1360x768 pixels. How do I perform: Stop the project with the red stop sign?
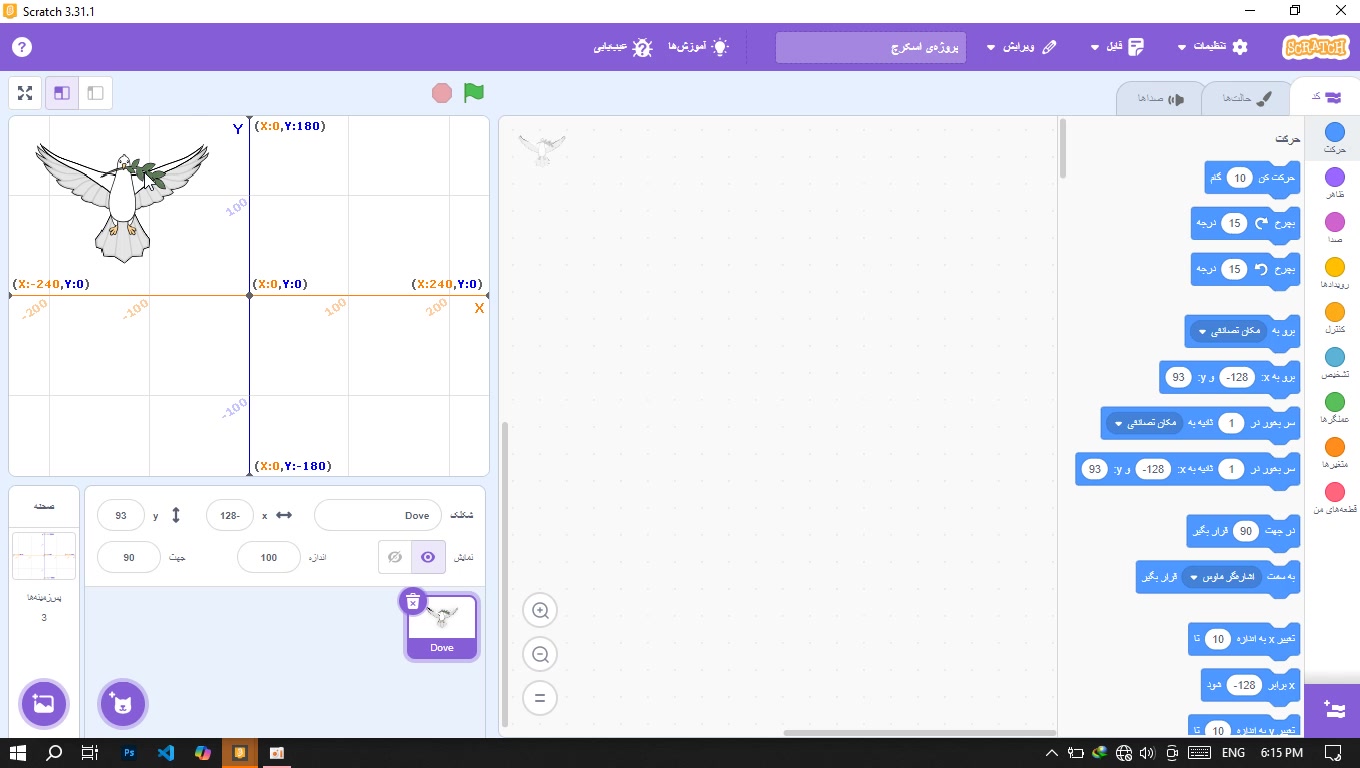pyautogui.click(x=442, y=93)
